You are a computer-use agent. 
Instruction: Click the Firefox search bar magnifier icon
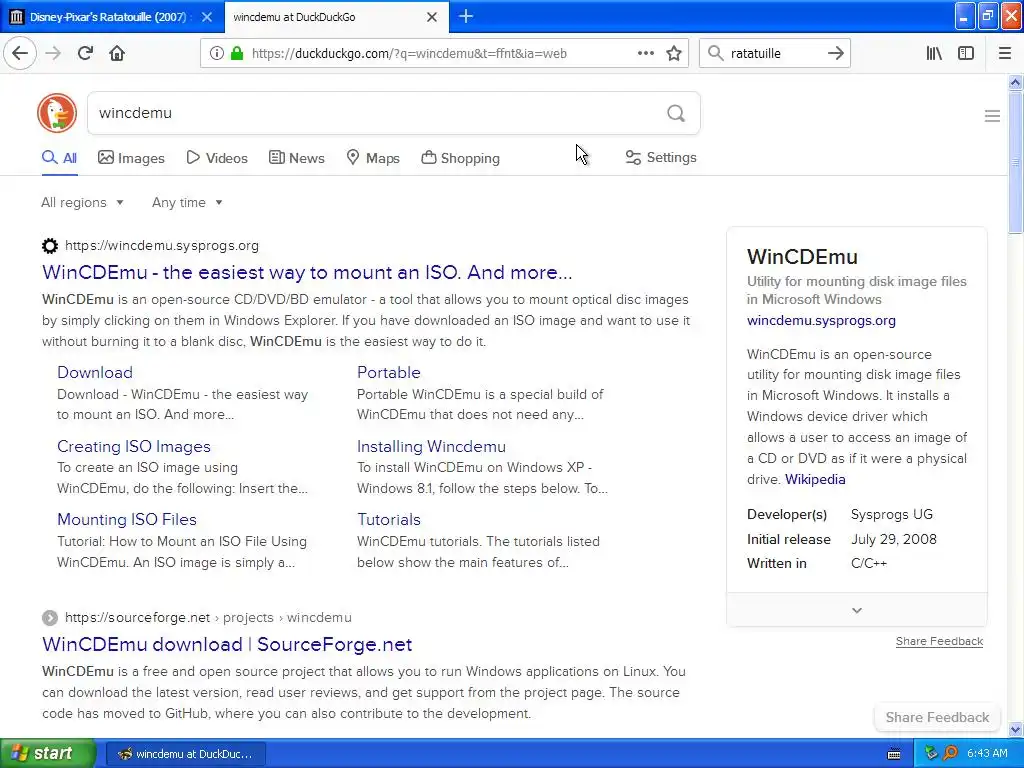pos(716,53)
